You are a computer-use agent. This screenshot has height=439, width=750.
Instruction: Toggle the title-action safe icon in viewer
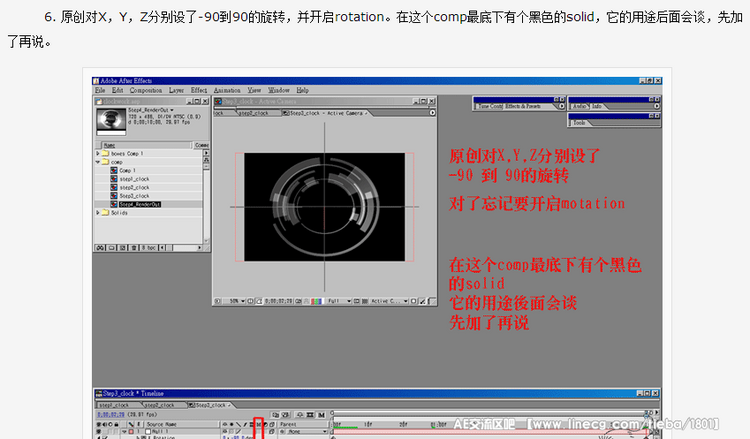click(250, 301)
